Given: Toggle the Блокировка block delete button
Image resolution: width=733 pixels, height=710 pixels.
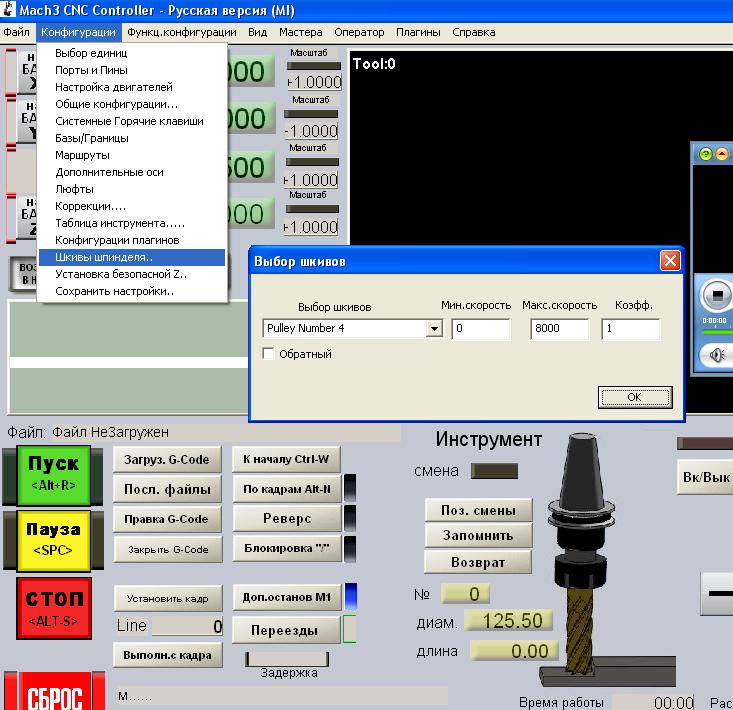Looking at the screenshot, I should tap(286, 548).
